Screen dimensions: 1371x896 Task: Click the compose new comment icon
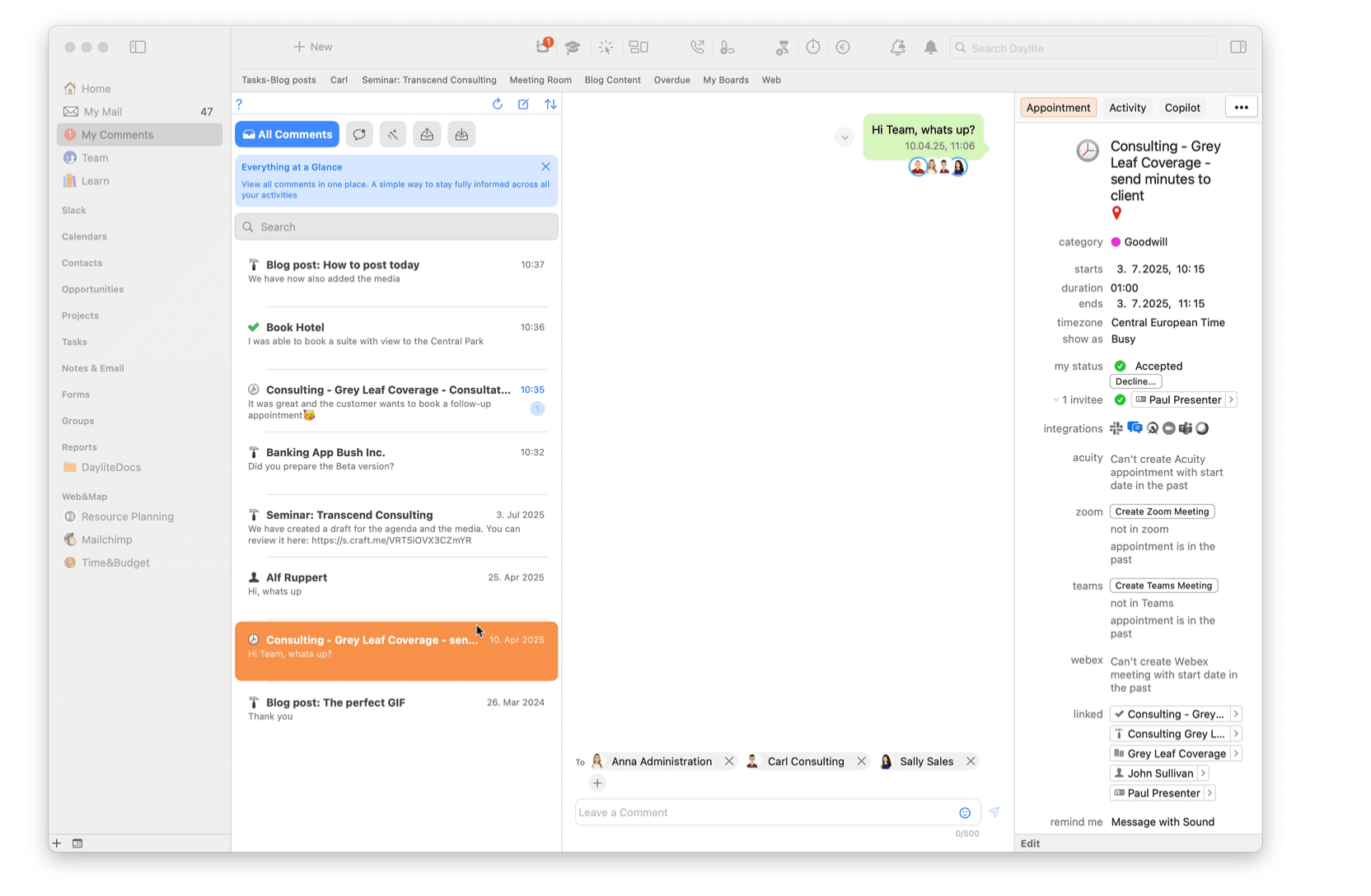tap(523, 104)
